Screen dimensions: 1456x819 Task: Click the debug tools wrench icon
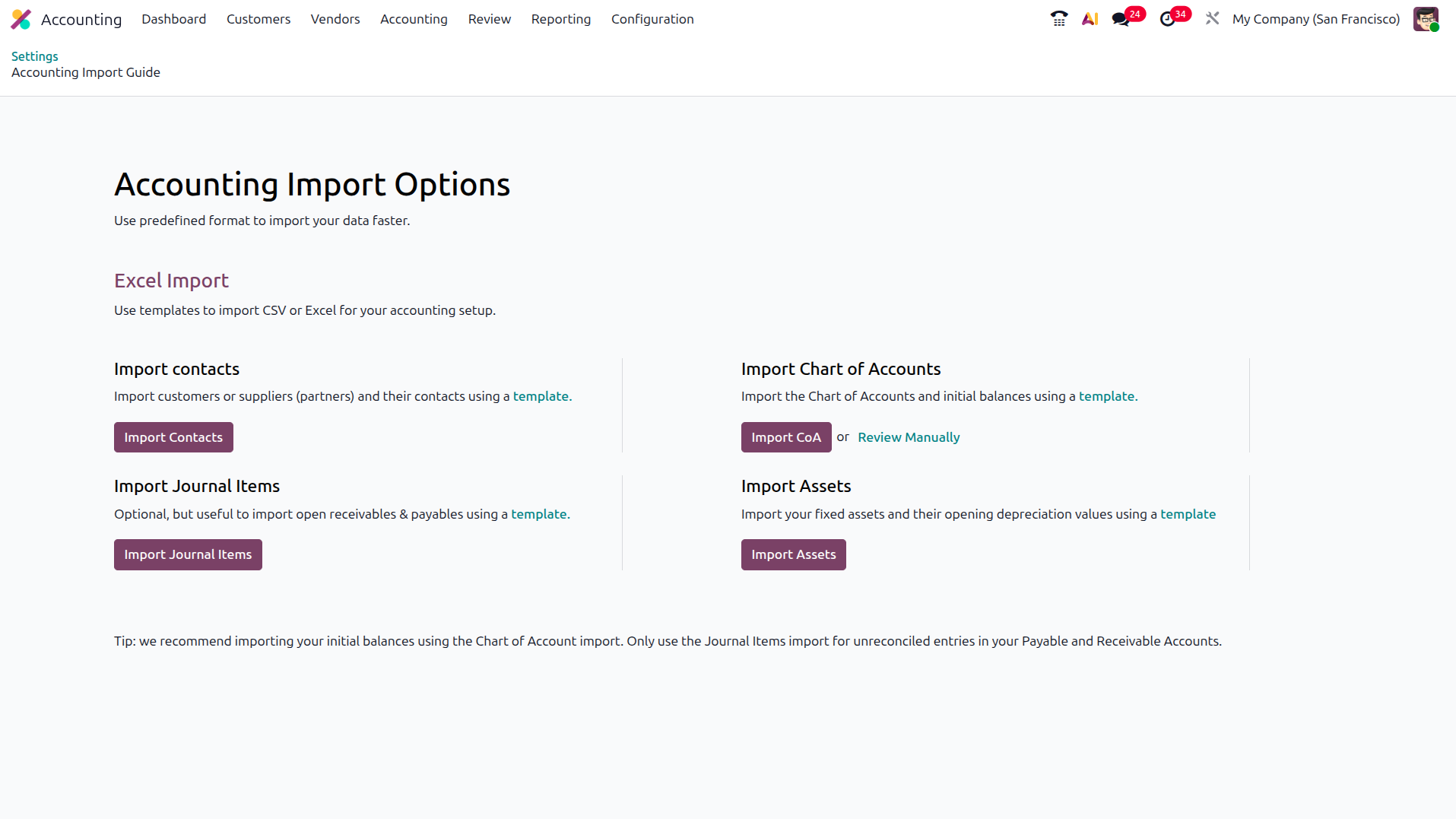[1212, 18]
